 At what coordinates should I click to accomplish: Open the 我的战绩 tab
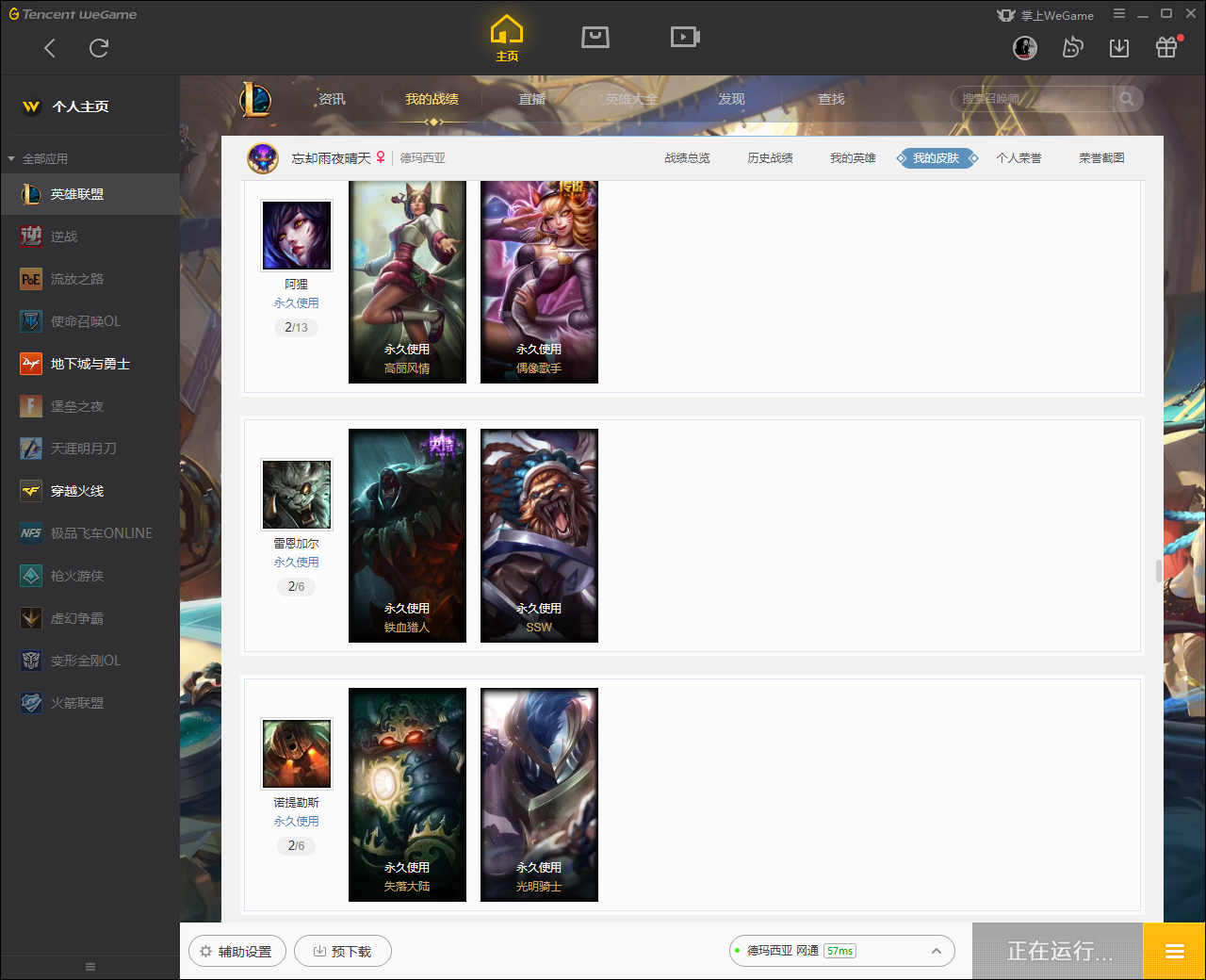(432, 99)
